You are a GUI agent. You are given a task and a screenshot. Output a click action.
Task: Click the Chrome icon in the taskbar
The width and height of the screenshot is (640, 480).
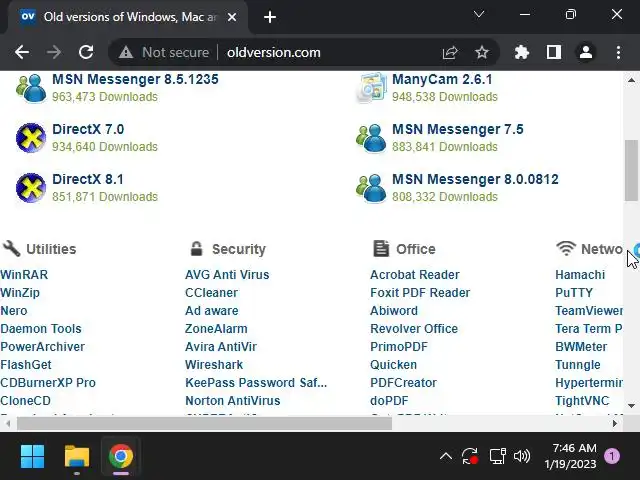(121, 456)
